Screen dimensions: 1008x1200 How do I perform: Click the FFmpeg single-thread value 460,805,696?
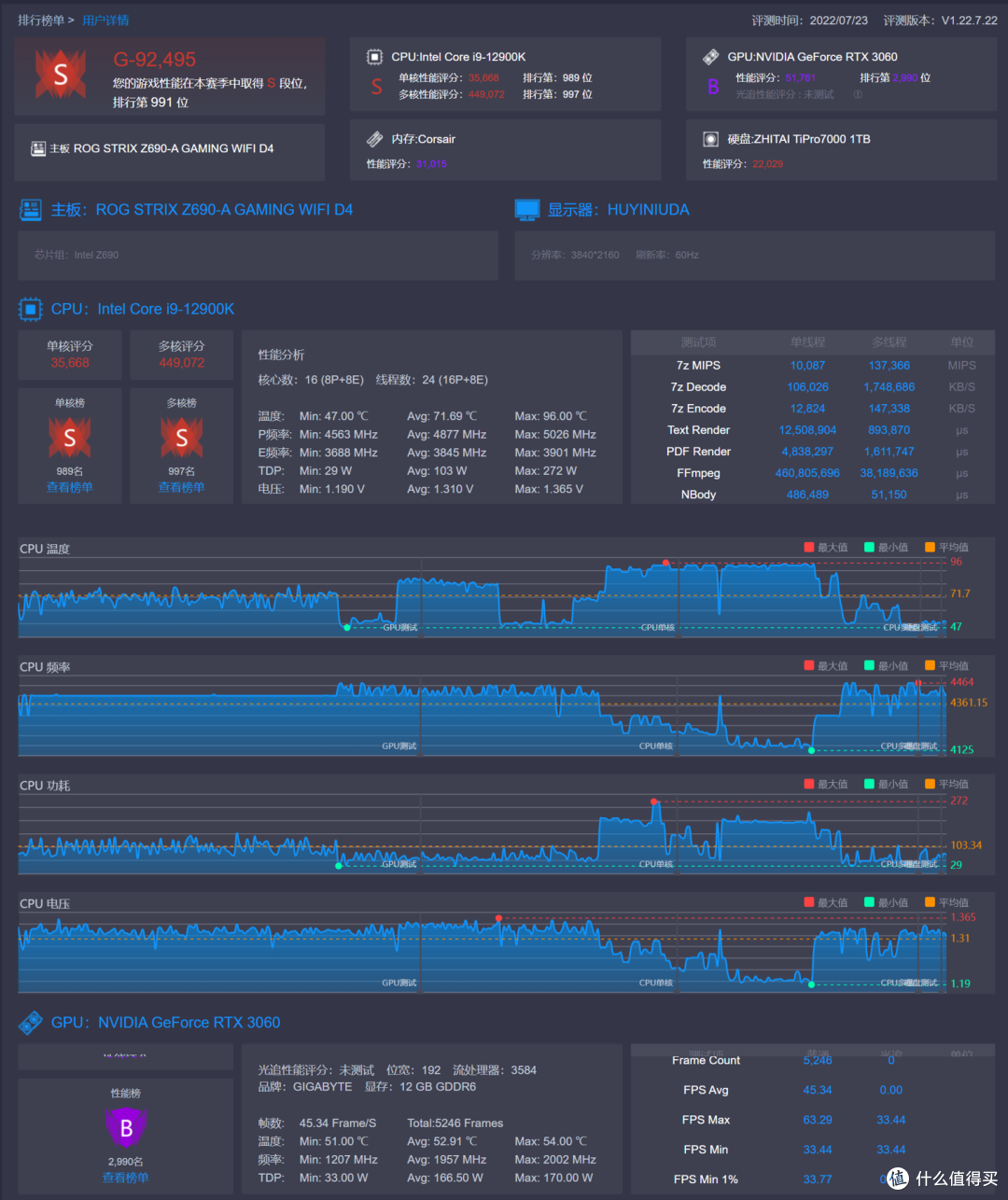coord(807,473)
